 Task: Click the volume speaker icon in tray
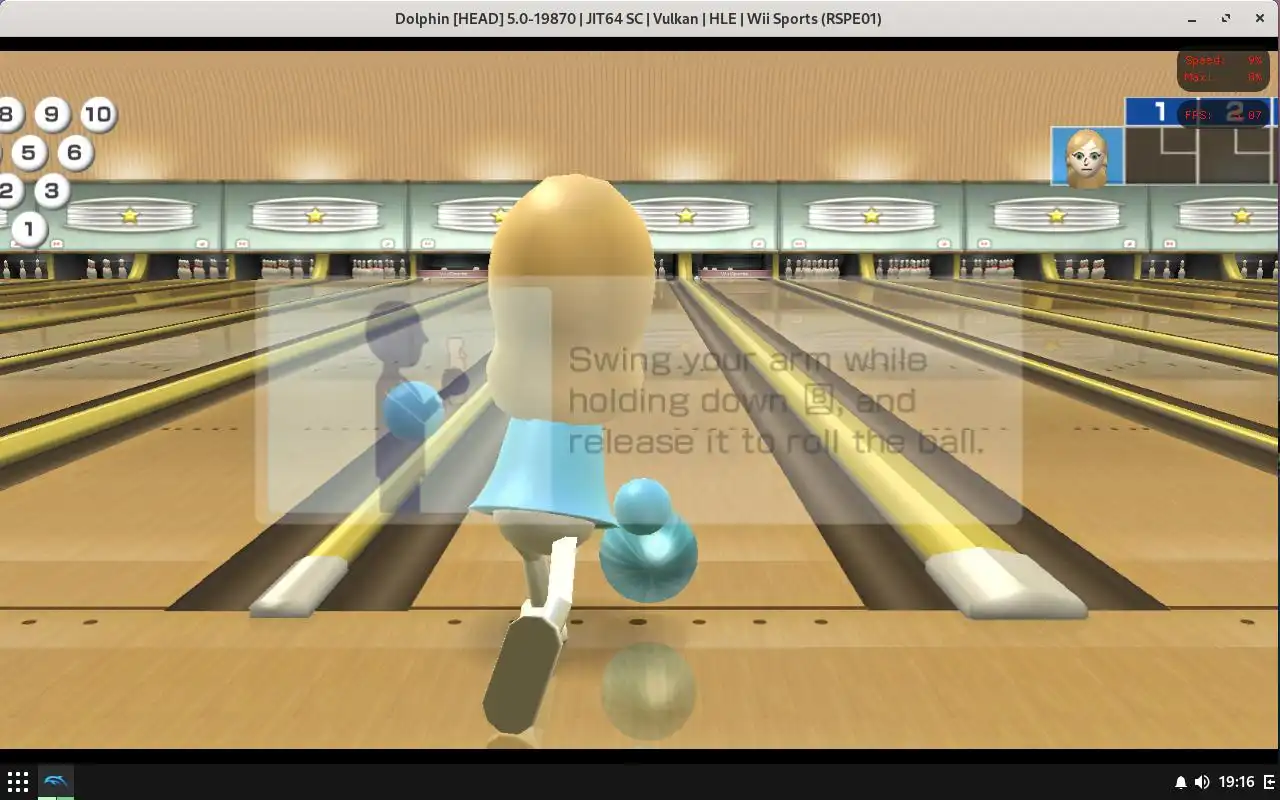click(x=1202, y=782)
